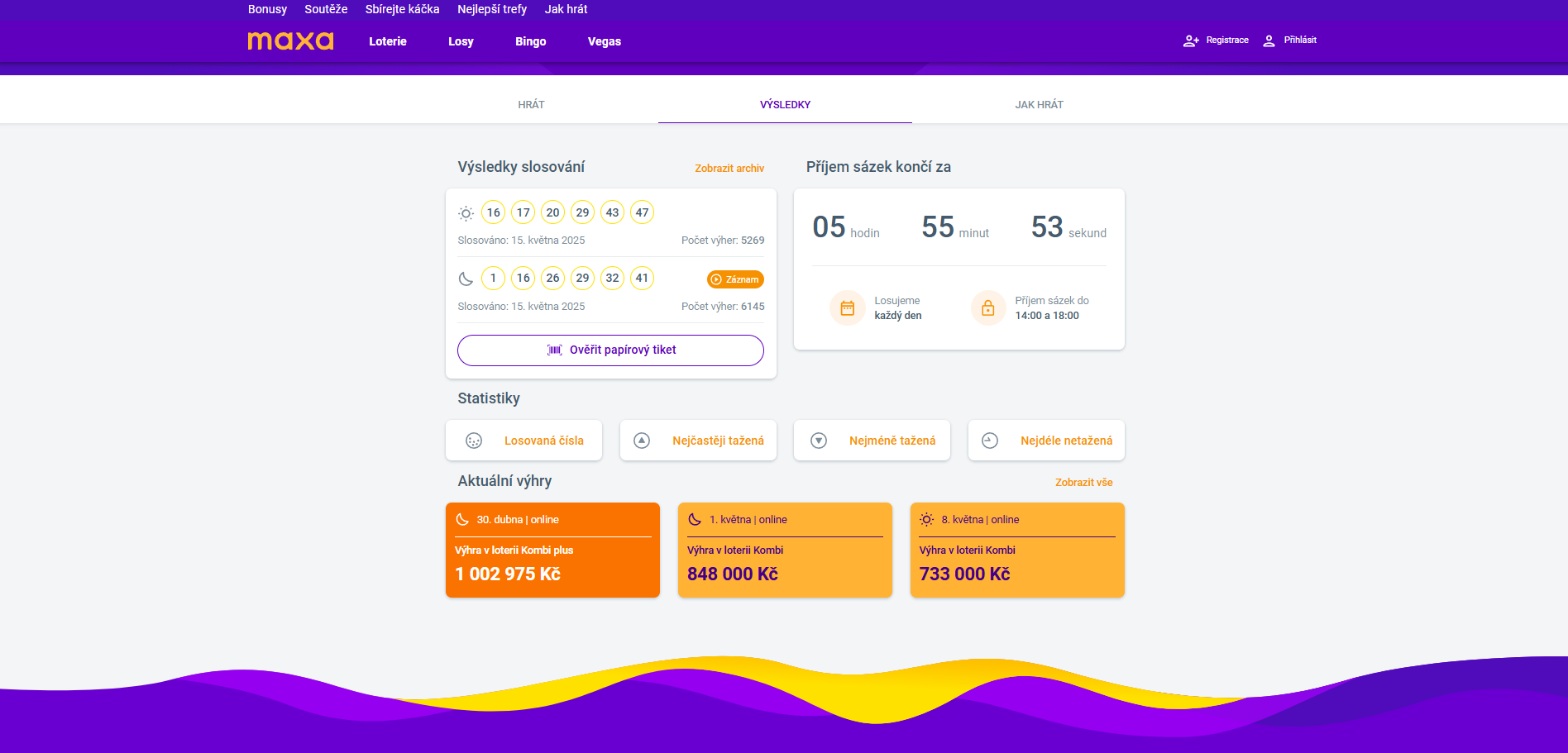This screenshot has height=753, width=1568.
Task: Click the calendar icon next to Losujeme
Action: [848, 308]
